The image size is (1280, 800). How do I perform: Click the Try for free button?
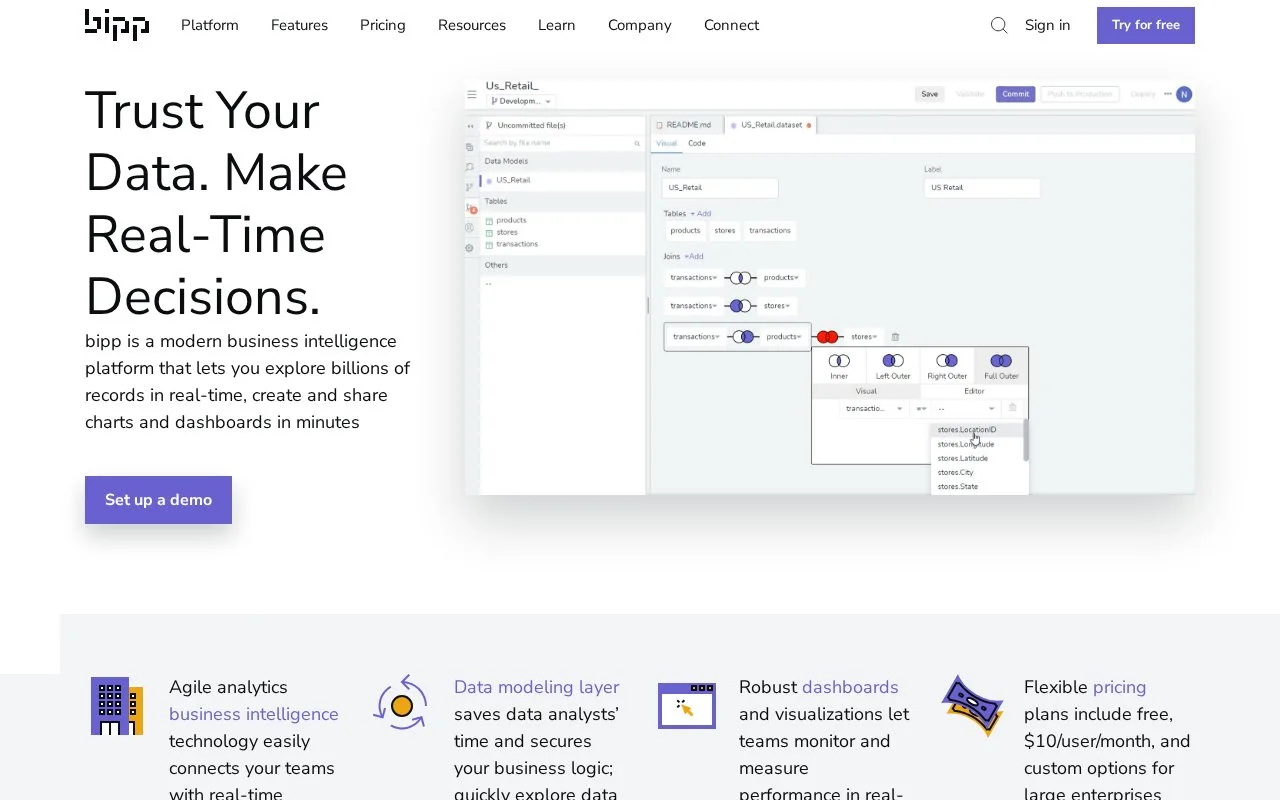(1146, 25)
